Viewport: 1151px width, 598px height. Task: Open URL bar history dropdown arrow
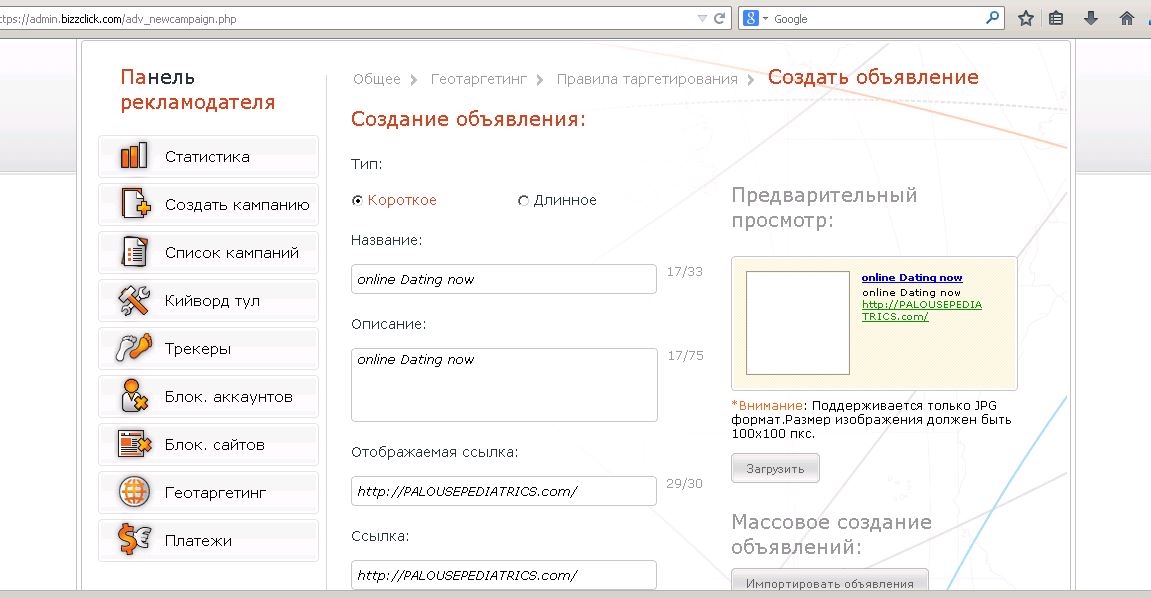click(x=702, y=18)
